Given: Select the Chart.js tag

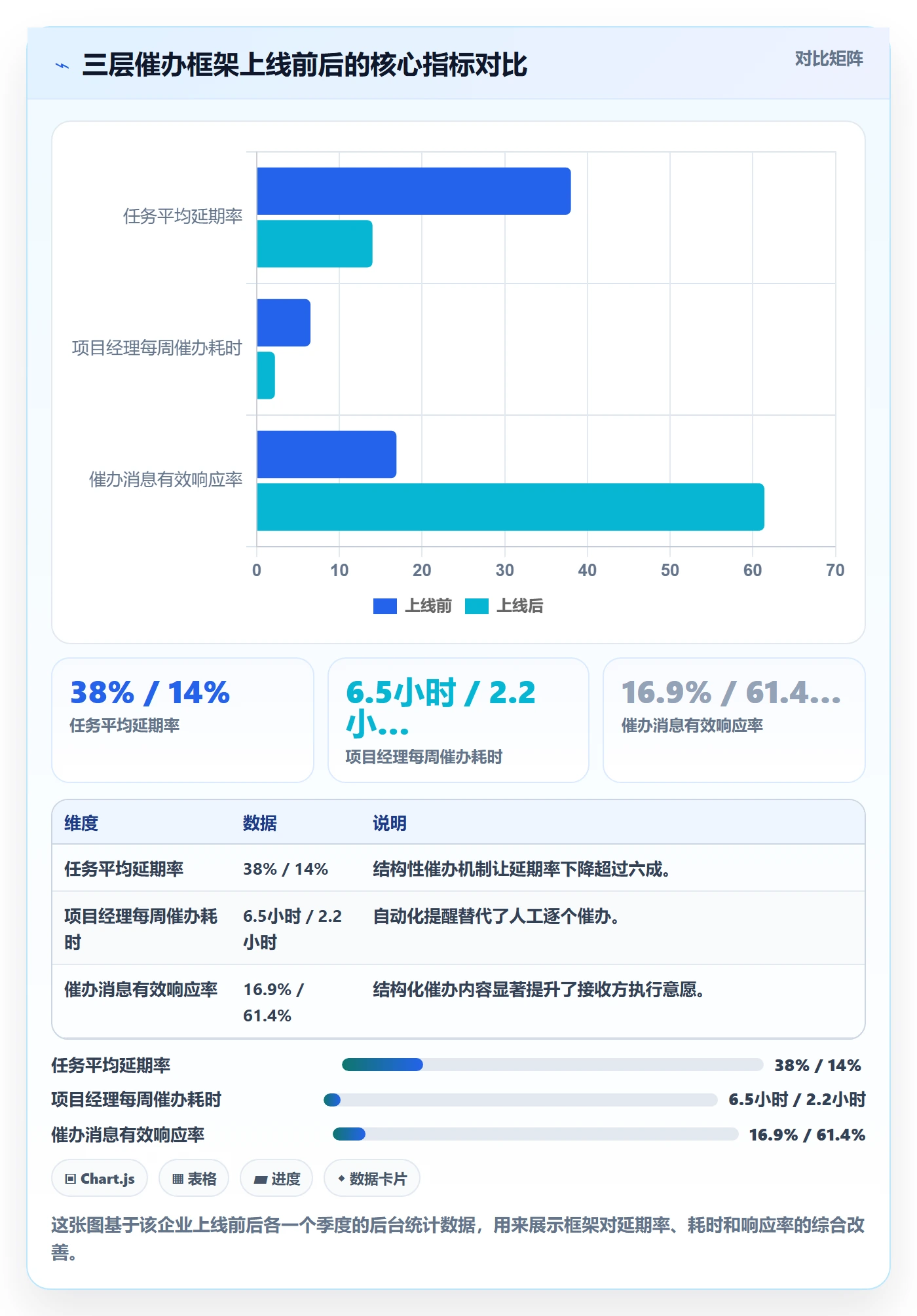Looking at the screenshot, I should [100, 1179].
